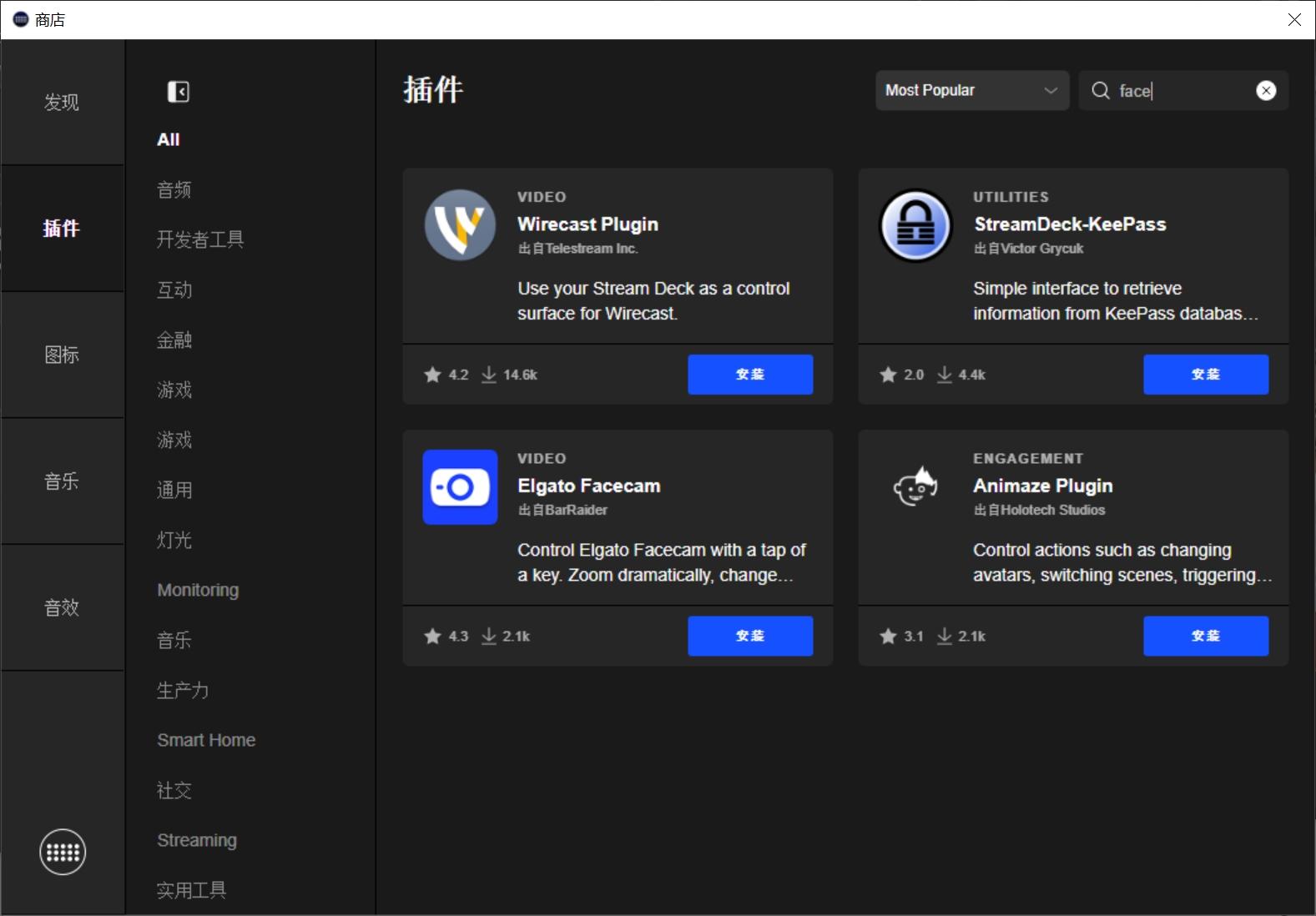
Task: Install the Animaze Plugin
Action: [x=1206, y=637]
